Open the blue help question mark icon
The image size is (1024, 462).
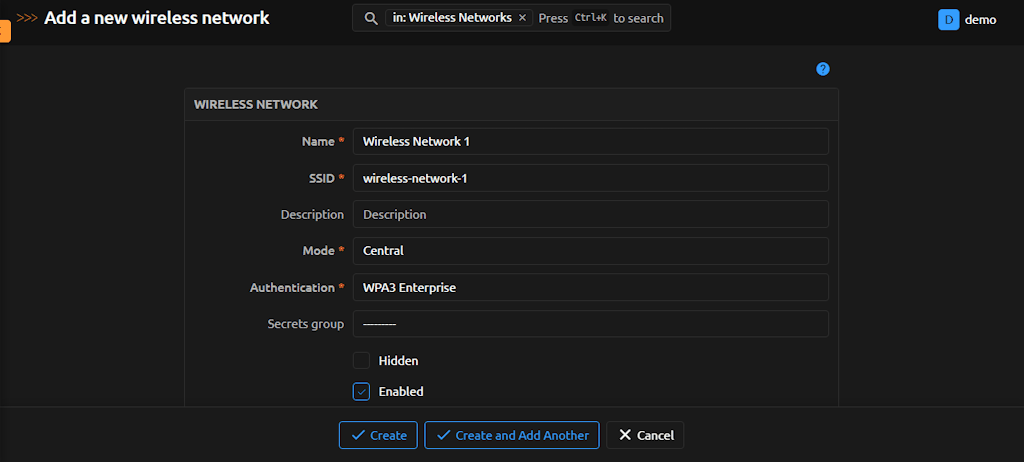coord(823,69)
